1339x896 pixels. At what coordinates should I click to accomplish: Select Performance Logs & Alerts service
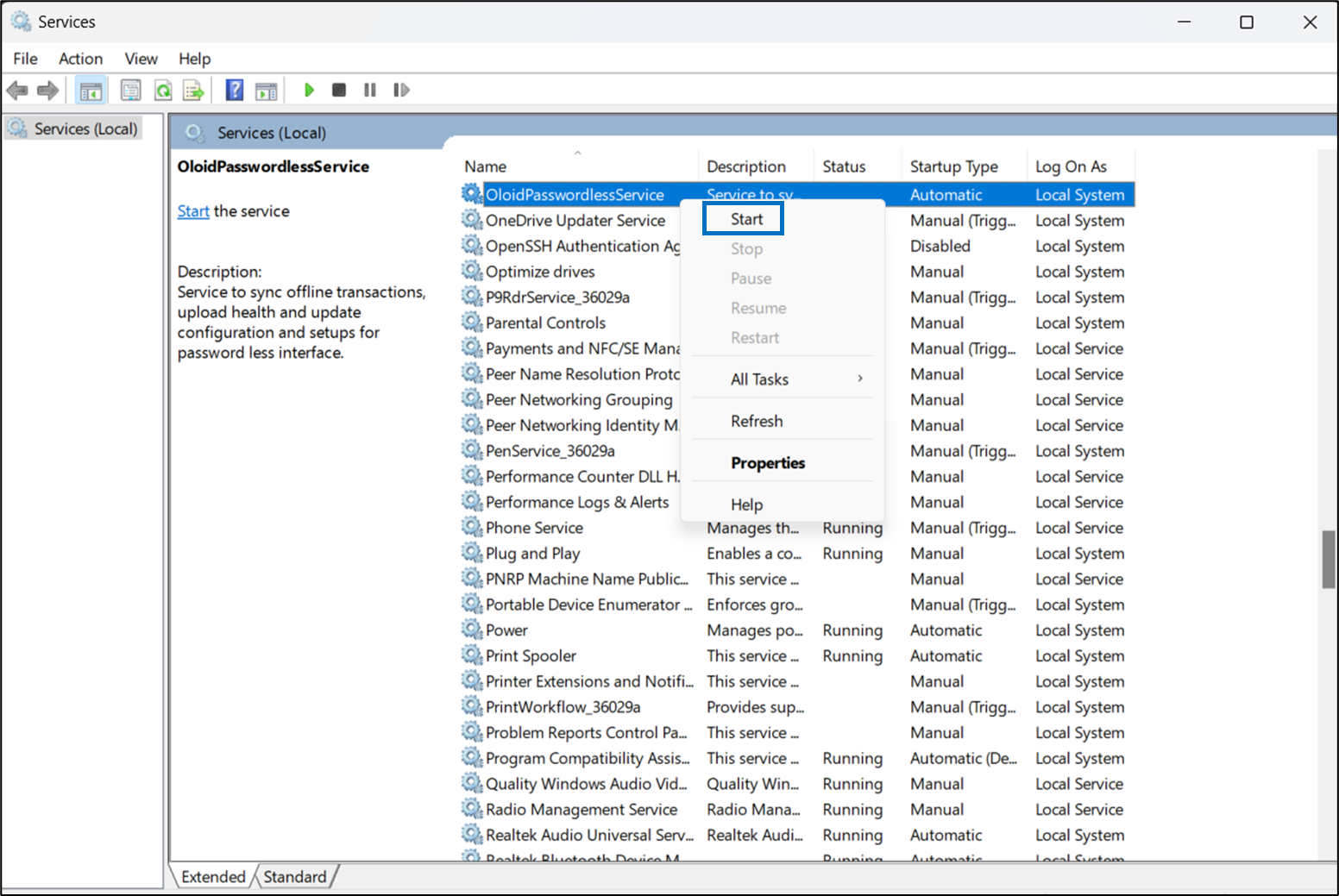[x=577, y=502]
